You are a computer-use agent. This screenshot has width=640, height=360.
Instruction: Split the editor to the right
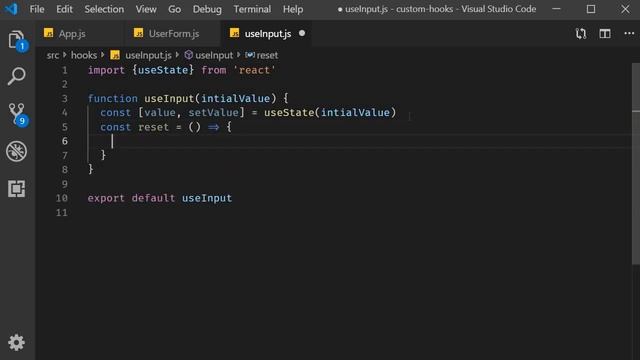(x=605, y=33)
